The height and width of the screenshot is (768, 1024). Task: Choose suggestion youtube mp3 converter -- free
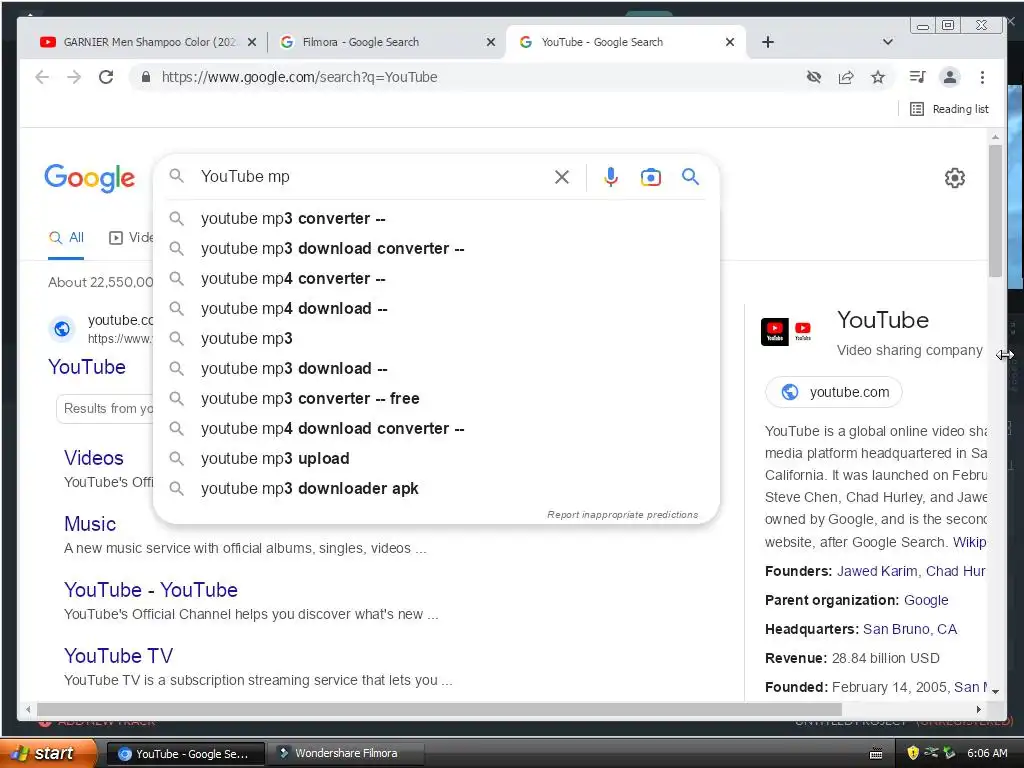pyautogui.click(x=436, y=398)
